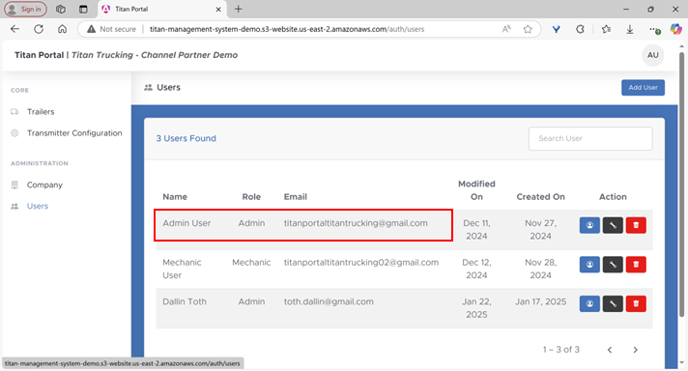Open Trailers in sidebar
The image size is (688, 371).
[x=40, y=111]
